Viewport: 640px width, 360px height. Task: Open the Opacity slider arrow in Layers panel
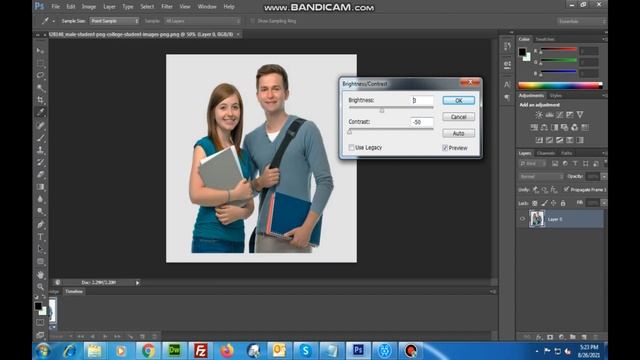click(x=604, y=177)
